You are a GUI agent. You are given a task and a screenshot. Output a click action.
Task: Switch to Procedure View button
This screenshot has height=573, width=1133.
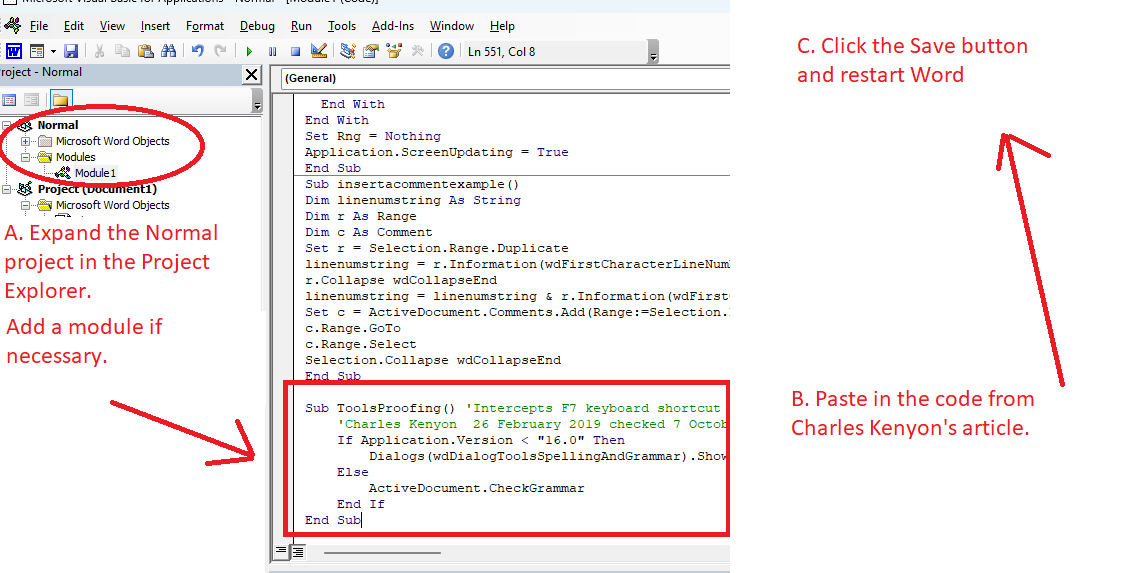pos(281,552)
